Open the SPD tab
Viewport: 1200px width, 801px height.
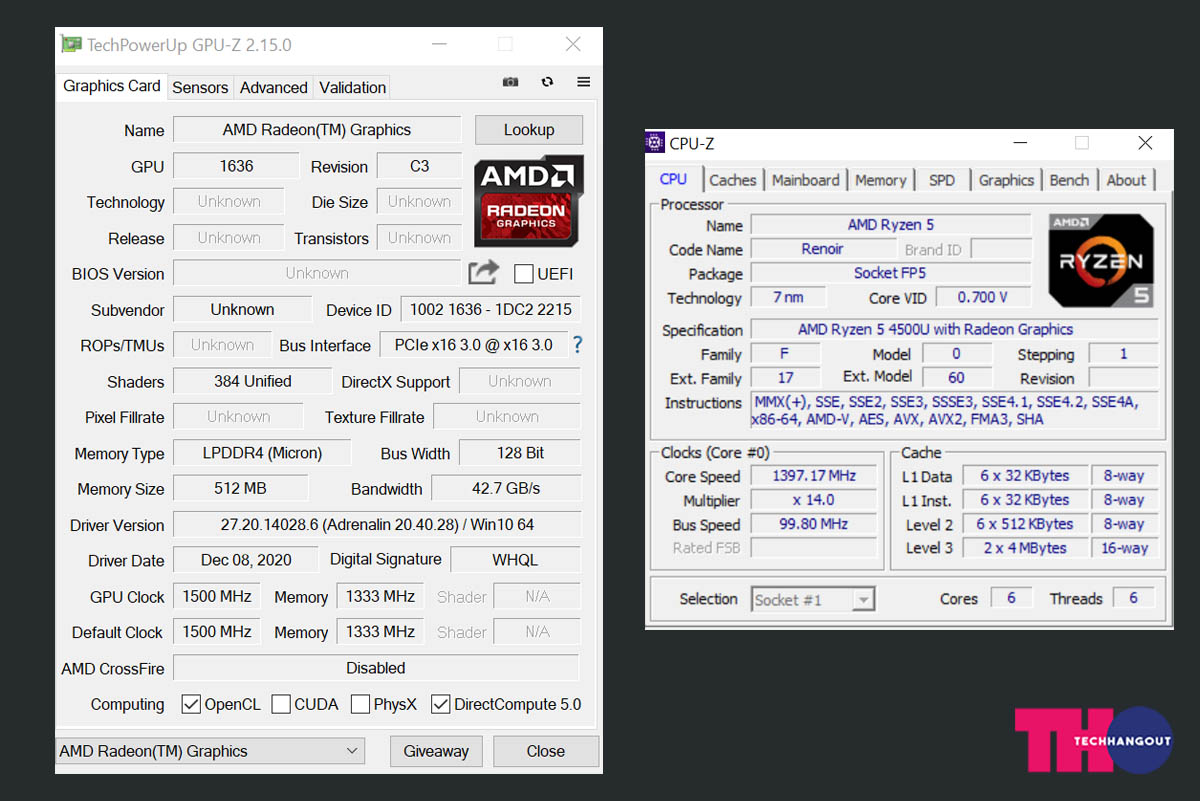942,180
